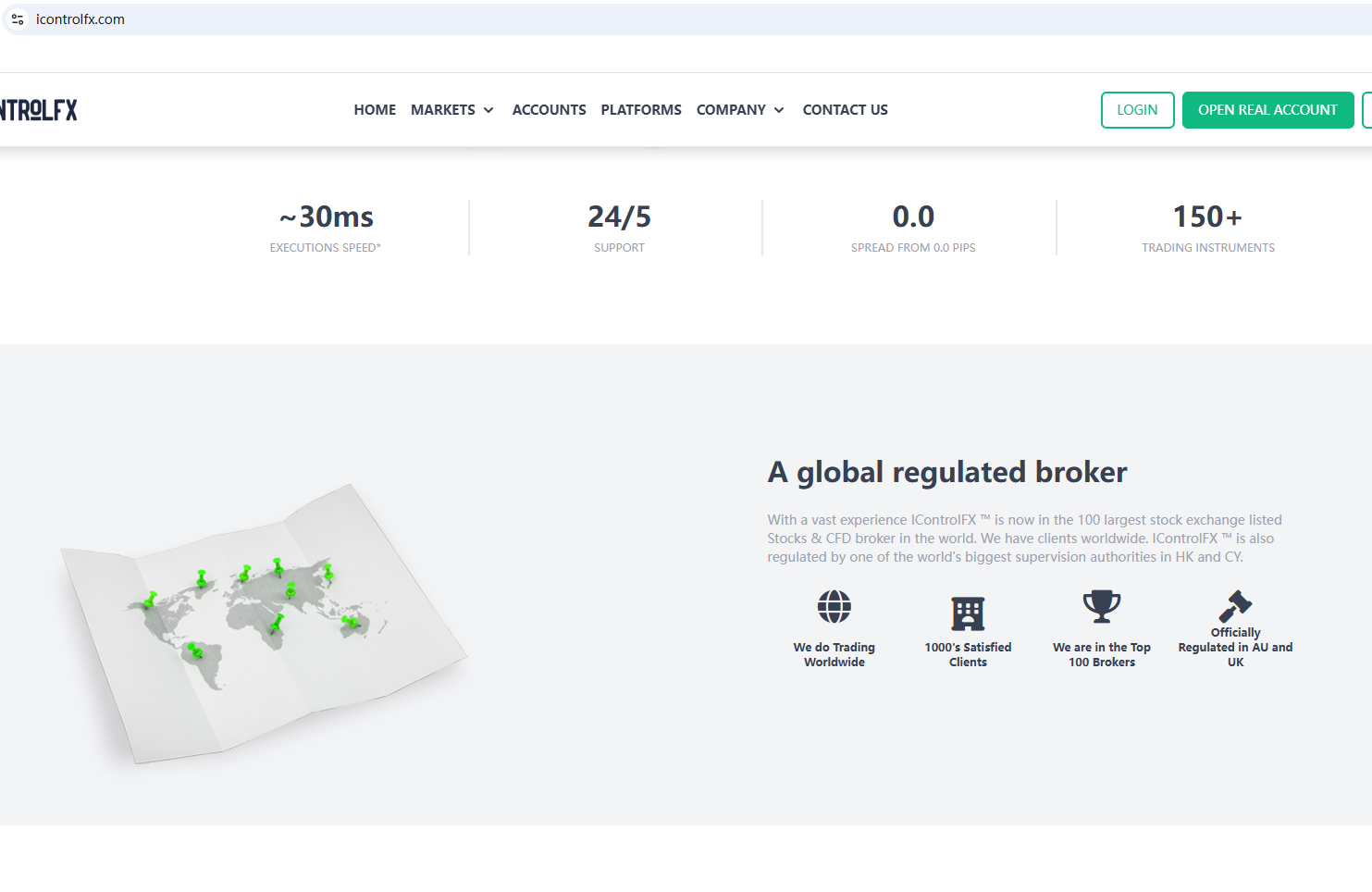
Task: Expand the Markets dropdown chevron
Action: (488, 110)
